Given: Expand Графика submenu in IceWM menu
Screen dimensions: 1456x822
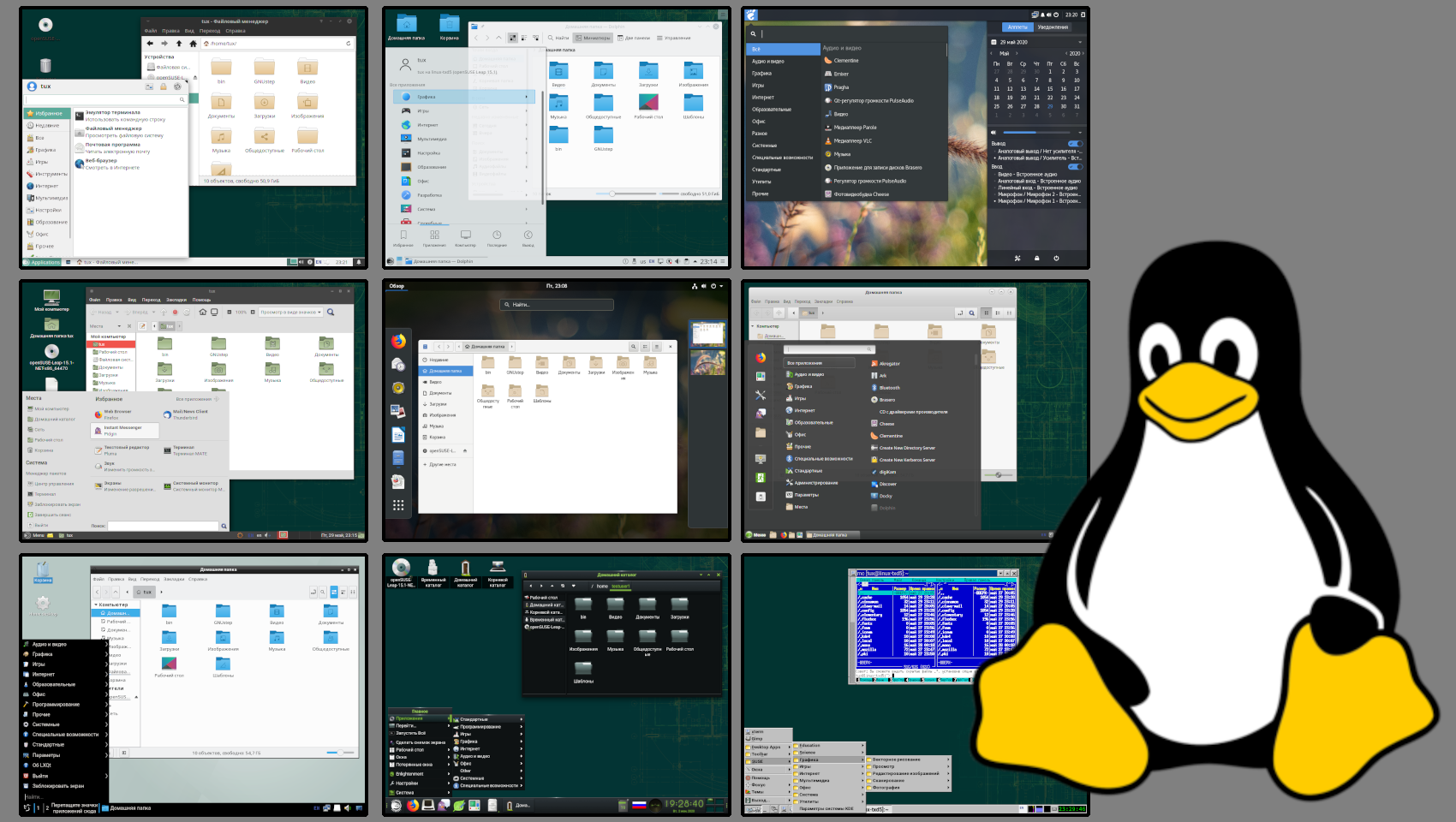Looking at the screenshot, I should [830, 759].
